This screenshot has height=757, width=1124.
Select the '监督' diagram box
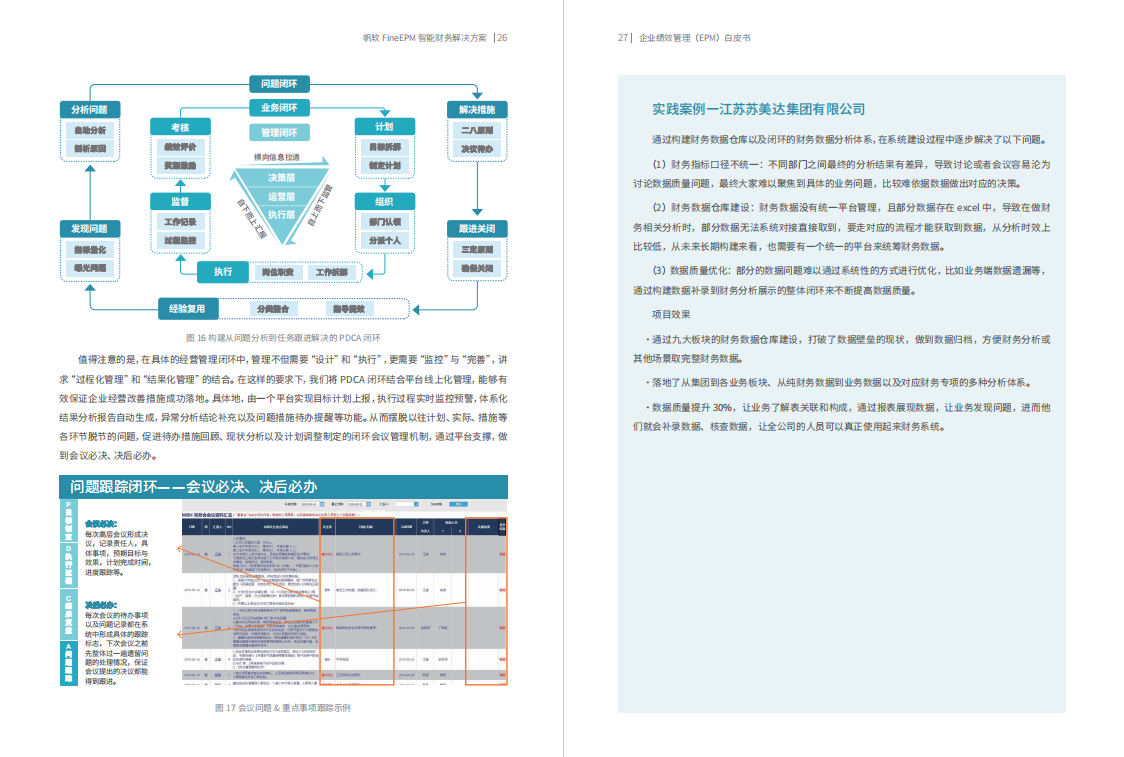pyautogui.click(x=181, y=201)
